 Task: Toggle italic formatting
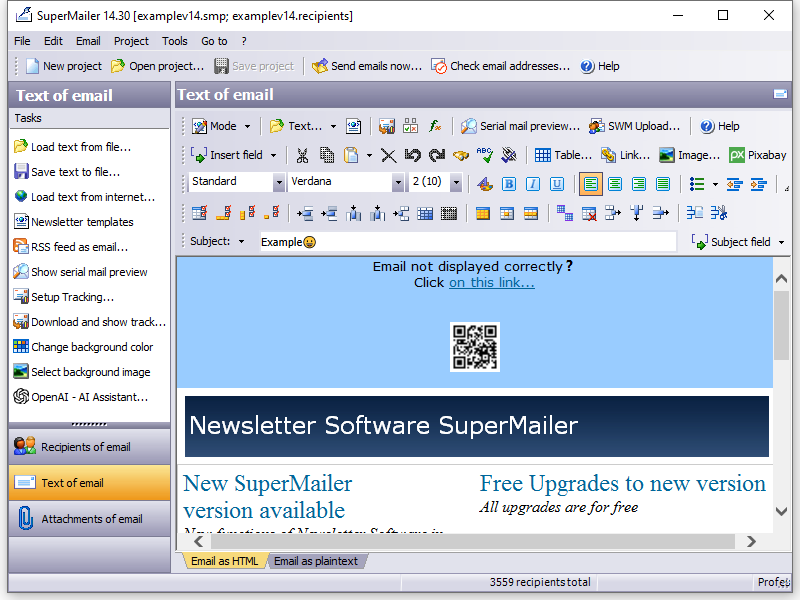(x=533, y=184)
